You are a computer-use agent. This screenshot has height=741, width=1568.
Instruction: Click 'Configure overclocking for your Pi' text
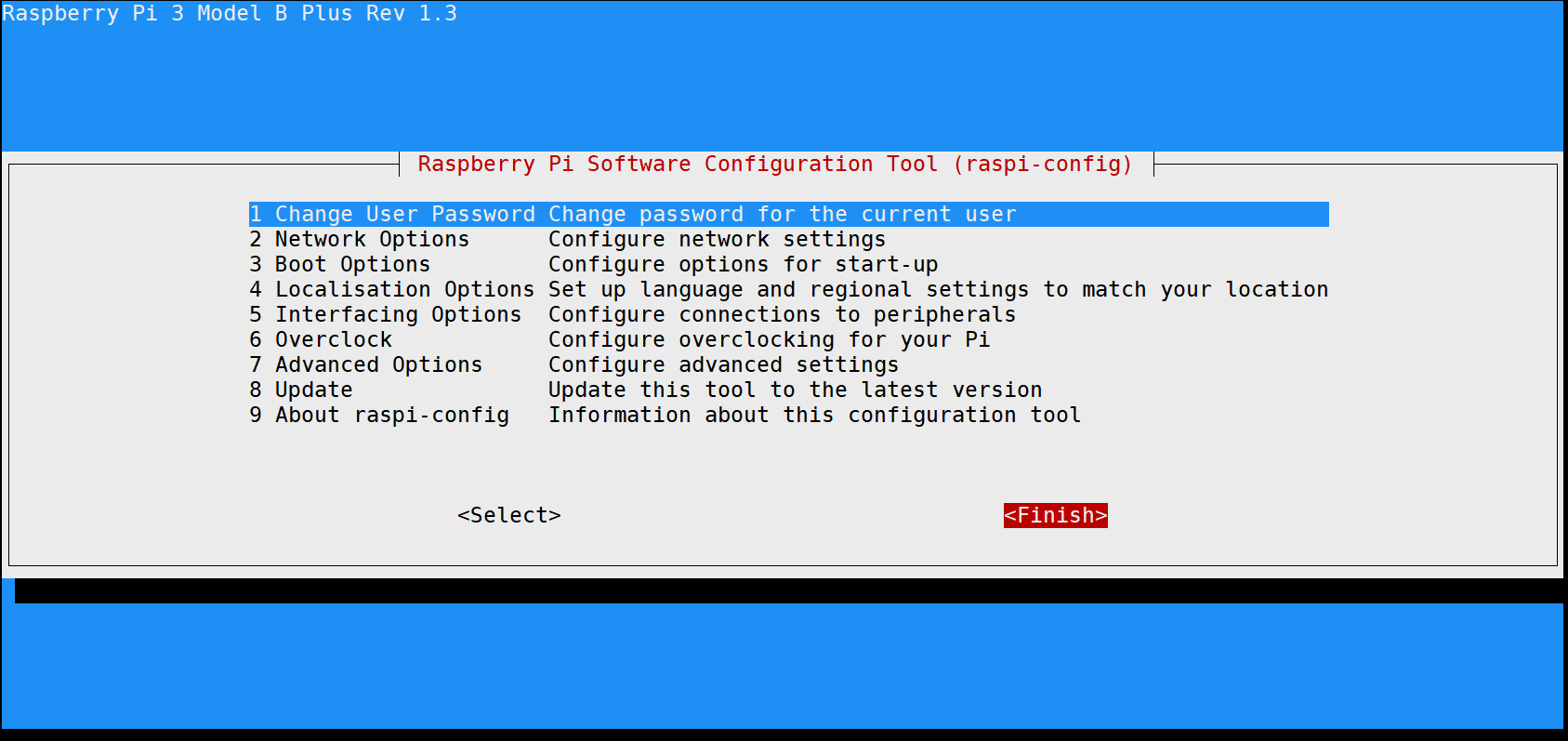click(769, 340)
